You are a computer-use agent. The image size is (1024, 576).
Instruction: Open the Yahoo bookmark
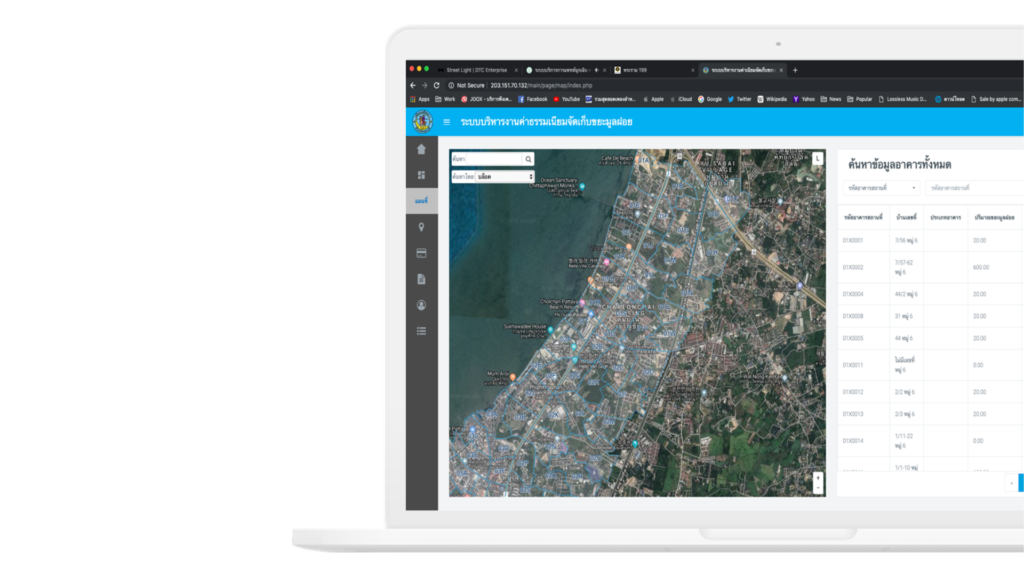pos(804,99)
